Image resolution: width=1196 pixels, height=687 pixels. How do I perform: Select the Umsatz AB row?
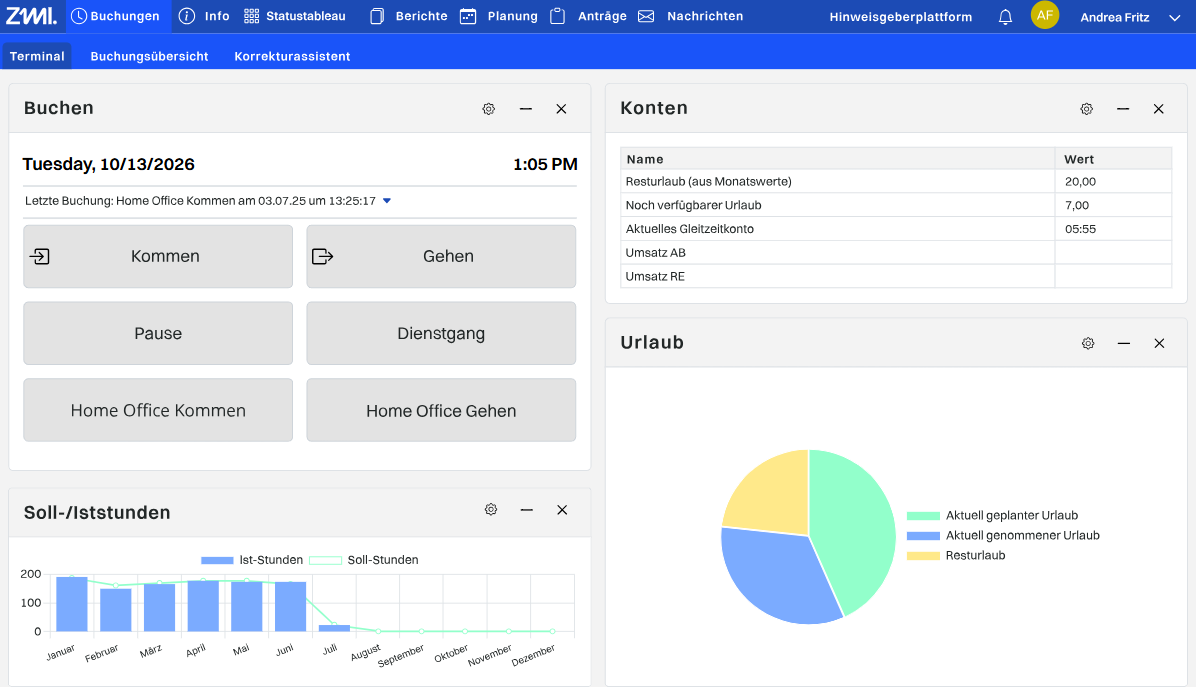(895, 252)
